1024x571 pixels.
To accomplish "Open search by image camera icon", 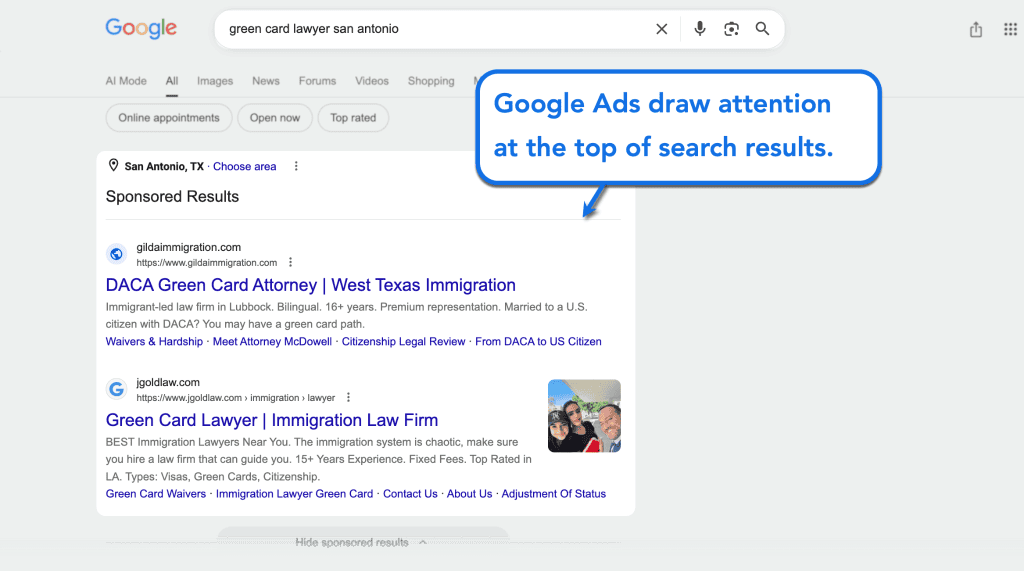I will (731, 29).
